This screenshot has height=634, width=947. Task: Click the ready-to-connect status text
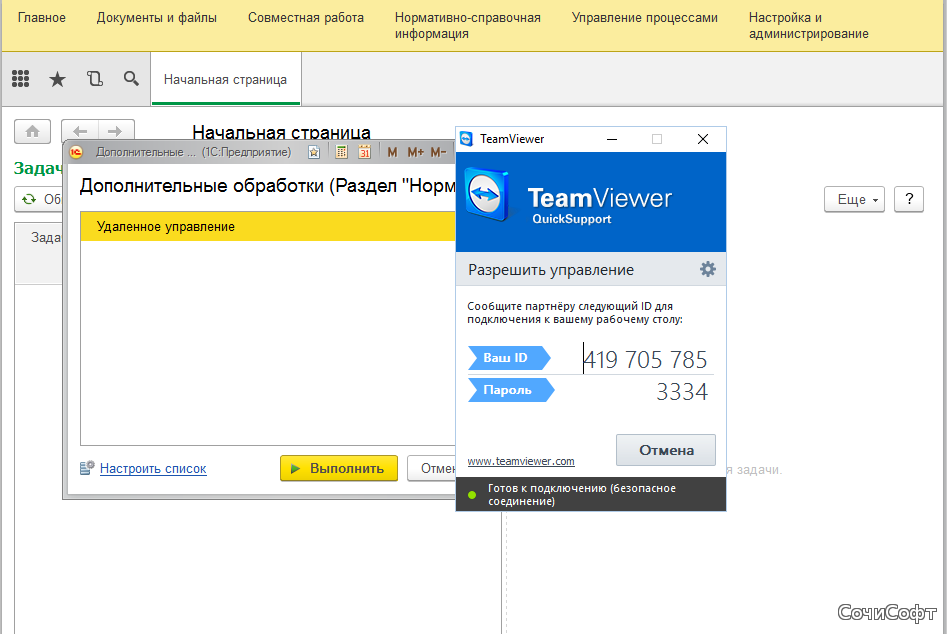coord(582,495)
